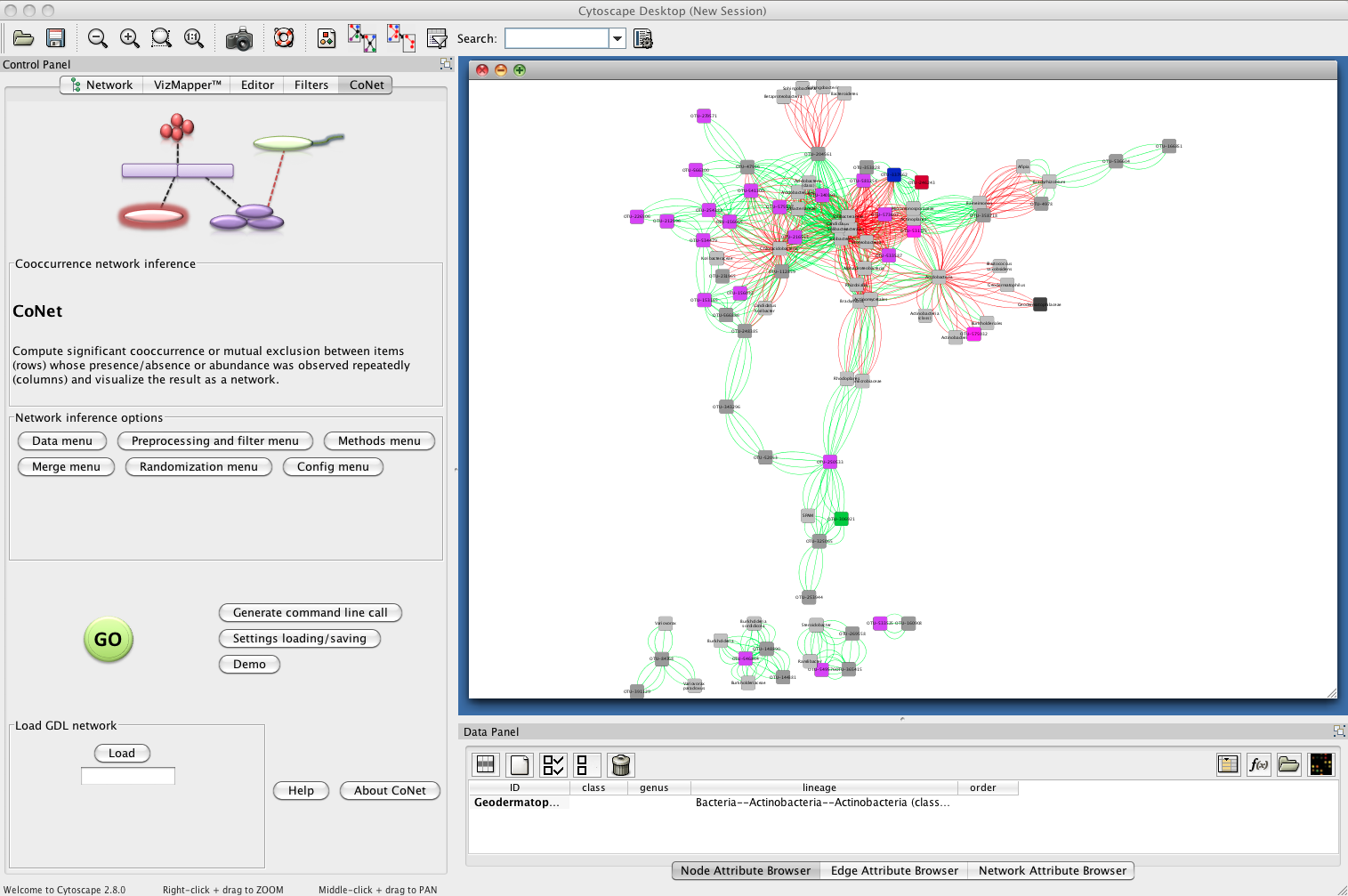Open the Edge Attribute Browser tab
Image resolution: width=1348 pixels, height=896 pixels.
point(894,871)
